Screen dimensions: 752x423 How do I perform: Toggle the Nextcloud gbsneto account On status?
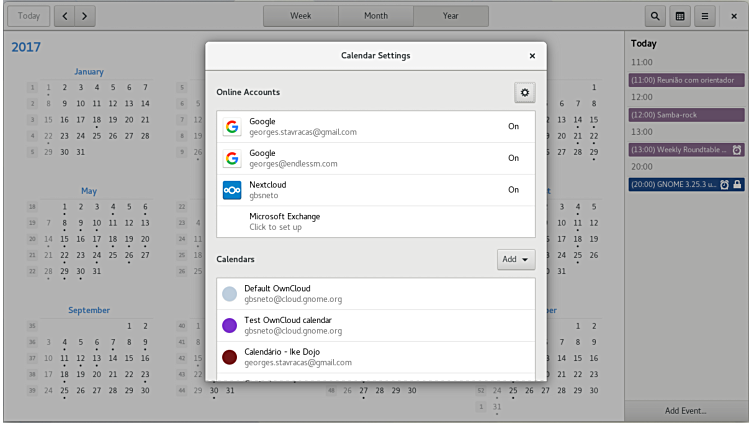tap(513, 190)
